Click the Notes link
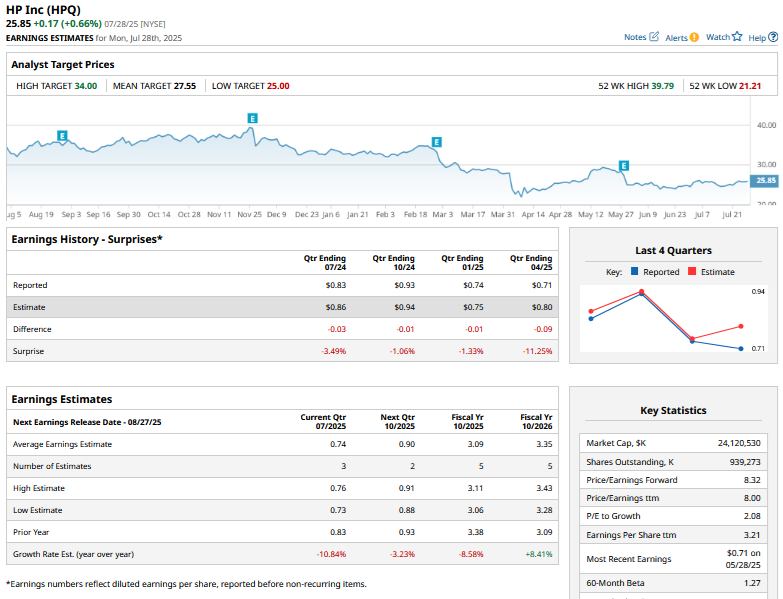783x599 pixels. pos(635,37)
